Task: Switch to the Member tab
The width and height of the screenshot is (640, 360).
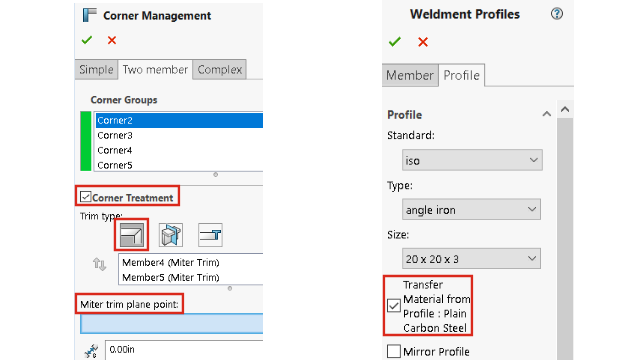Action: pyautogui.click(x=410, y=75)
